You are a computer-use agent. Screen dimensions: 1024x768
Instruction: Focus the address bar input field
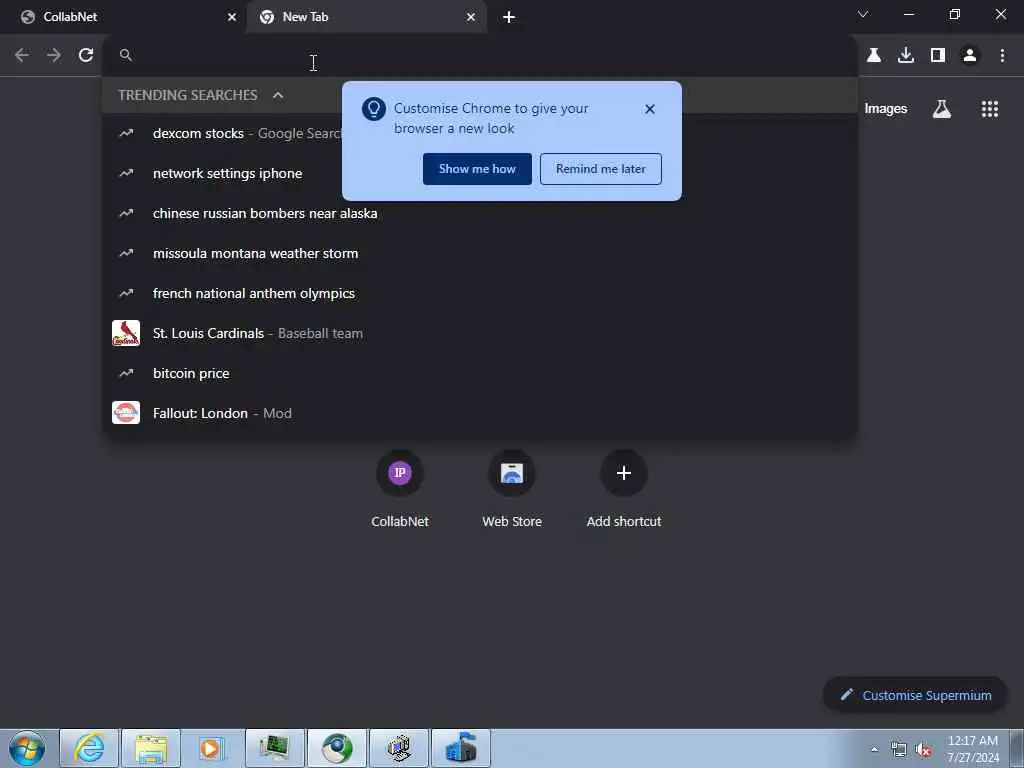click(x=480, y=56)
